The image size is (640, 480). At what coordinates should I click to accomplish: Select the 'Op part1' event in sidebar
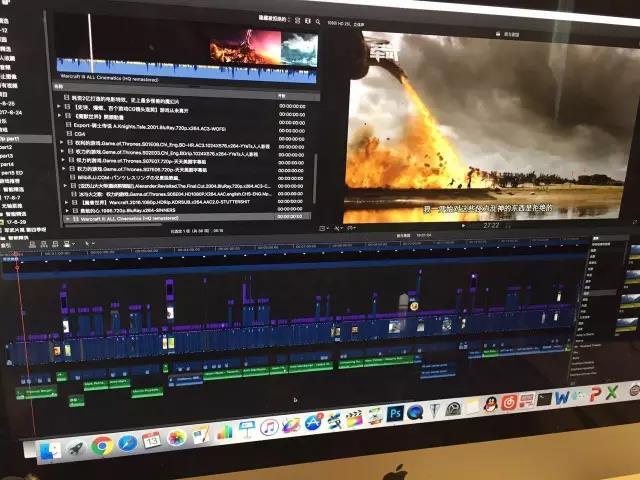(10, 137)
